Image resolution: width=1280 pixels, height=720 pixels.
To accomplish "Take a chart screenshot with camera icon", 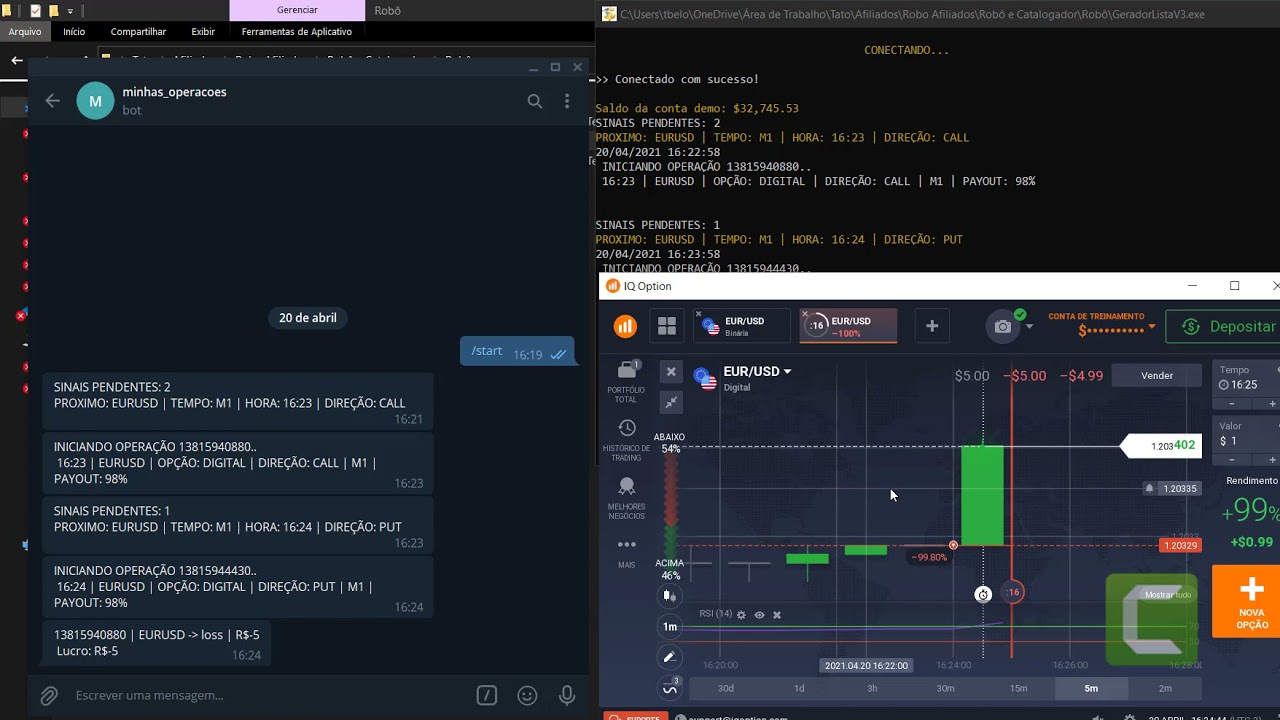I will tap(1003, 326).
